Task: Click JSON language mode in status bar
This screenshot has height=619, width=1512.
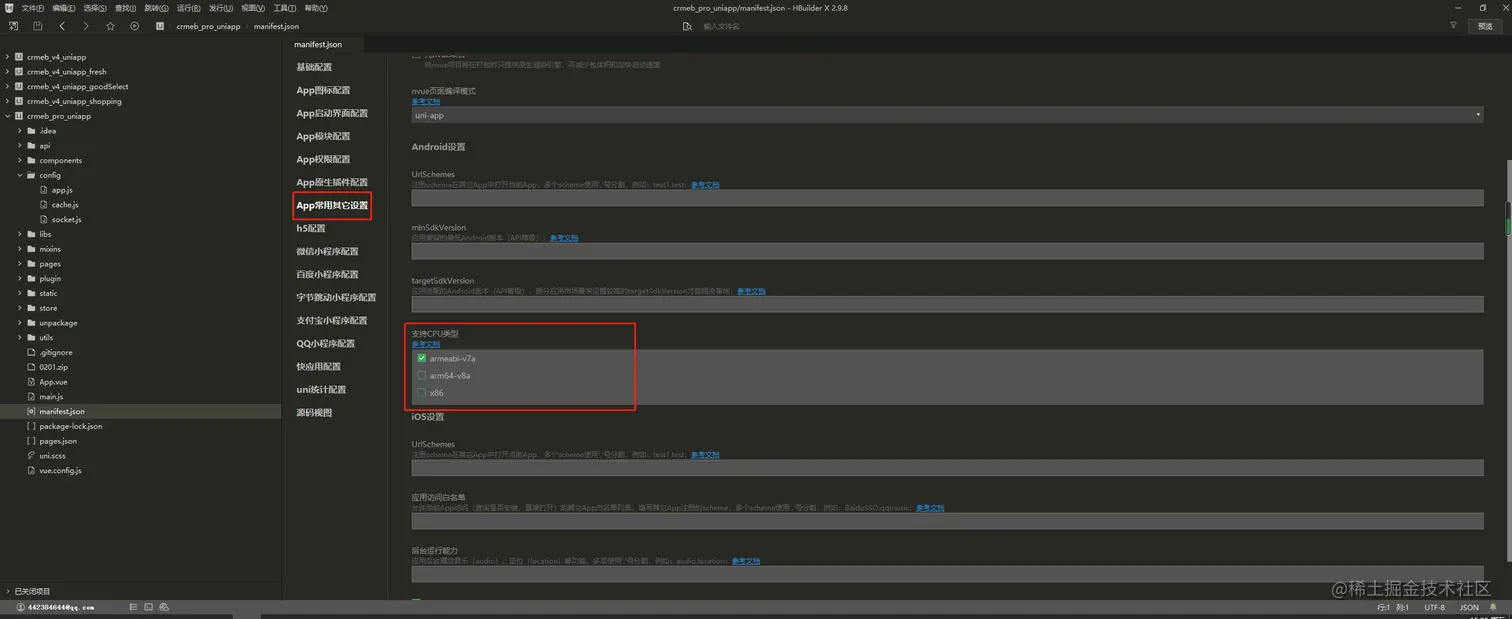Action: 1469,607
